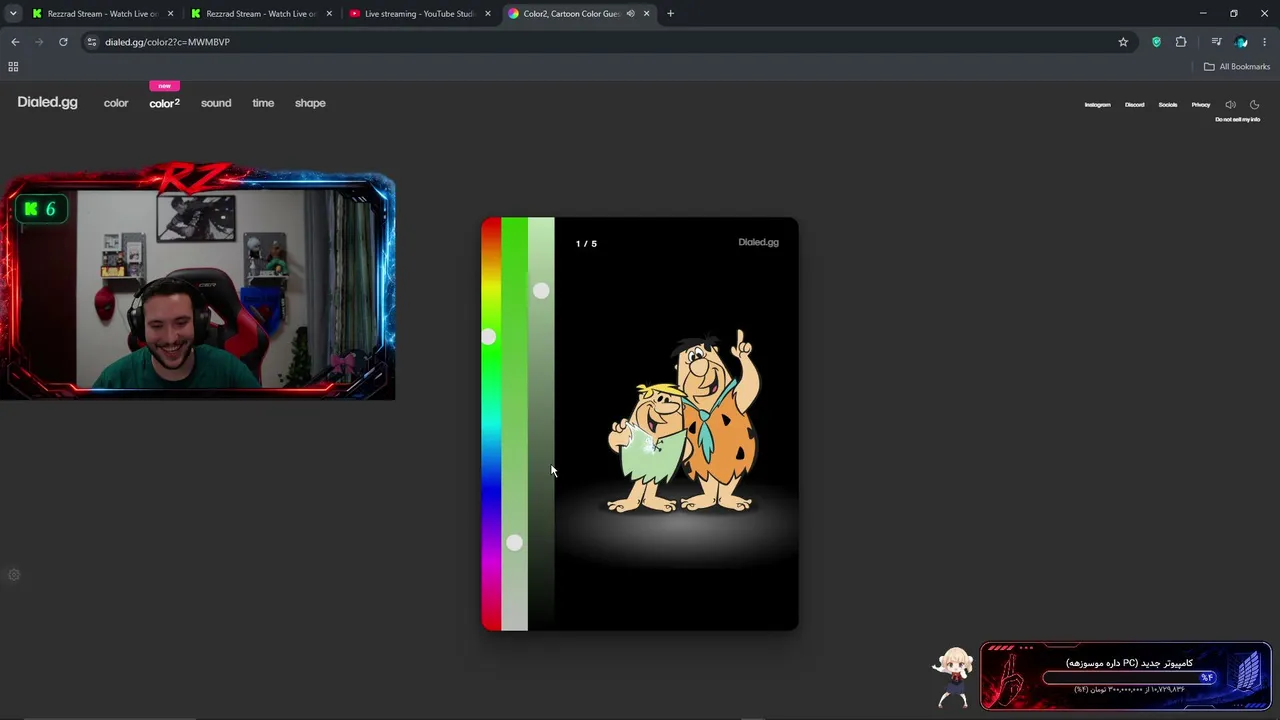This screenshot has width=1280, height=720.
Task: Open the tab search dropdown arrow
Action: (13, 13)
